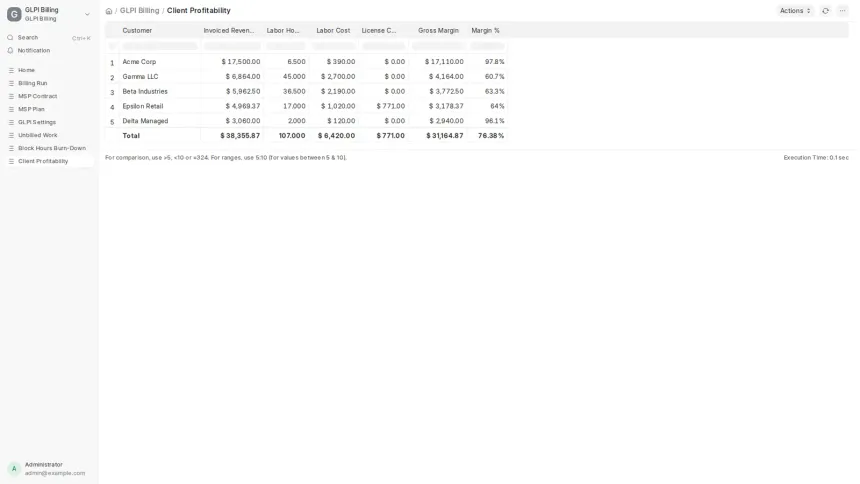Click the GLPI Billing workspace logo
This screenshot has width=860, height=484.
14,14
